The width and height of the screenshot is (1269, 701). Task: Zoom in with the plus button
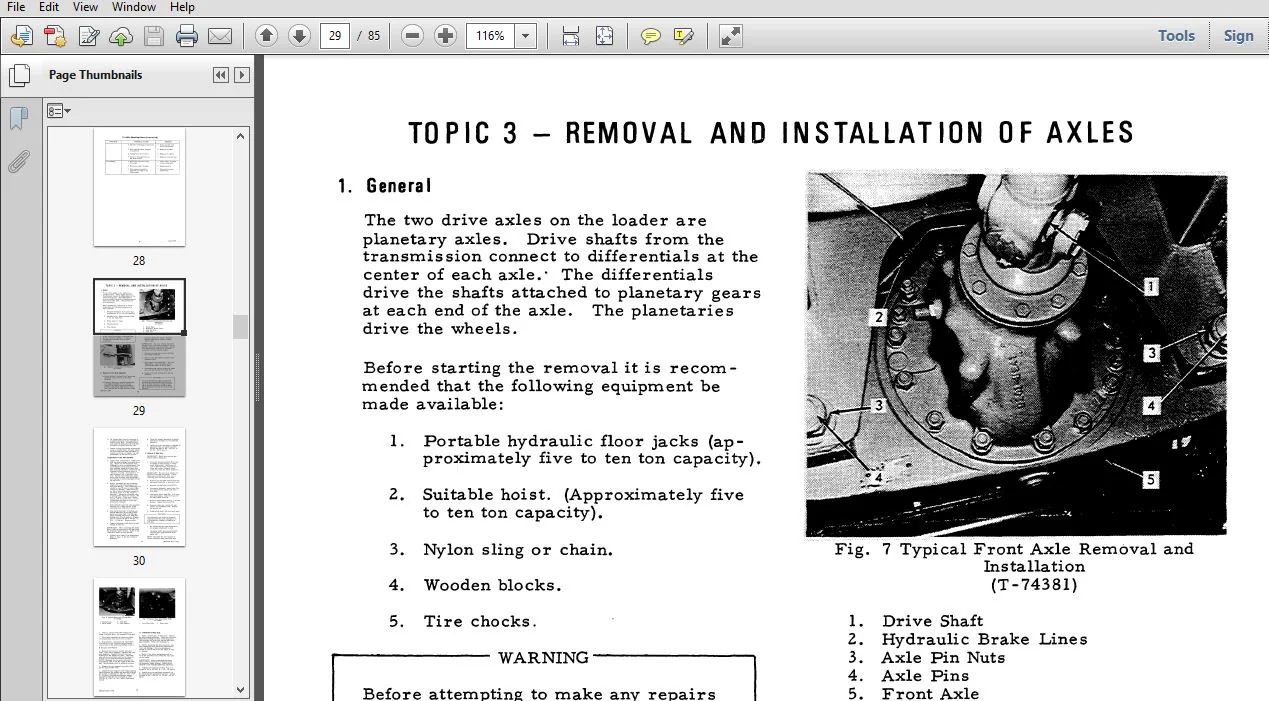[446, 36]
